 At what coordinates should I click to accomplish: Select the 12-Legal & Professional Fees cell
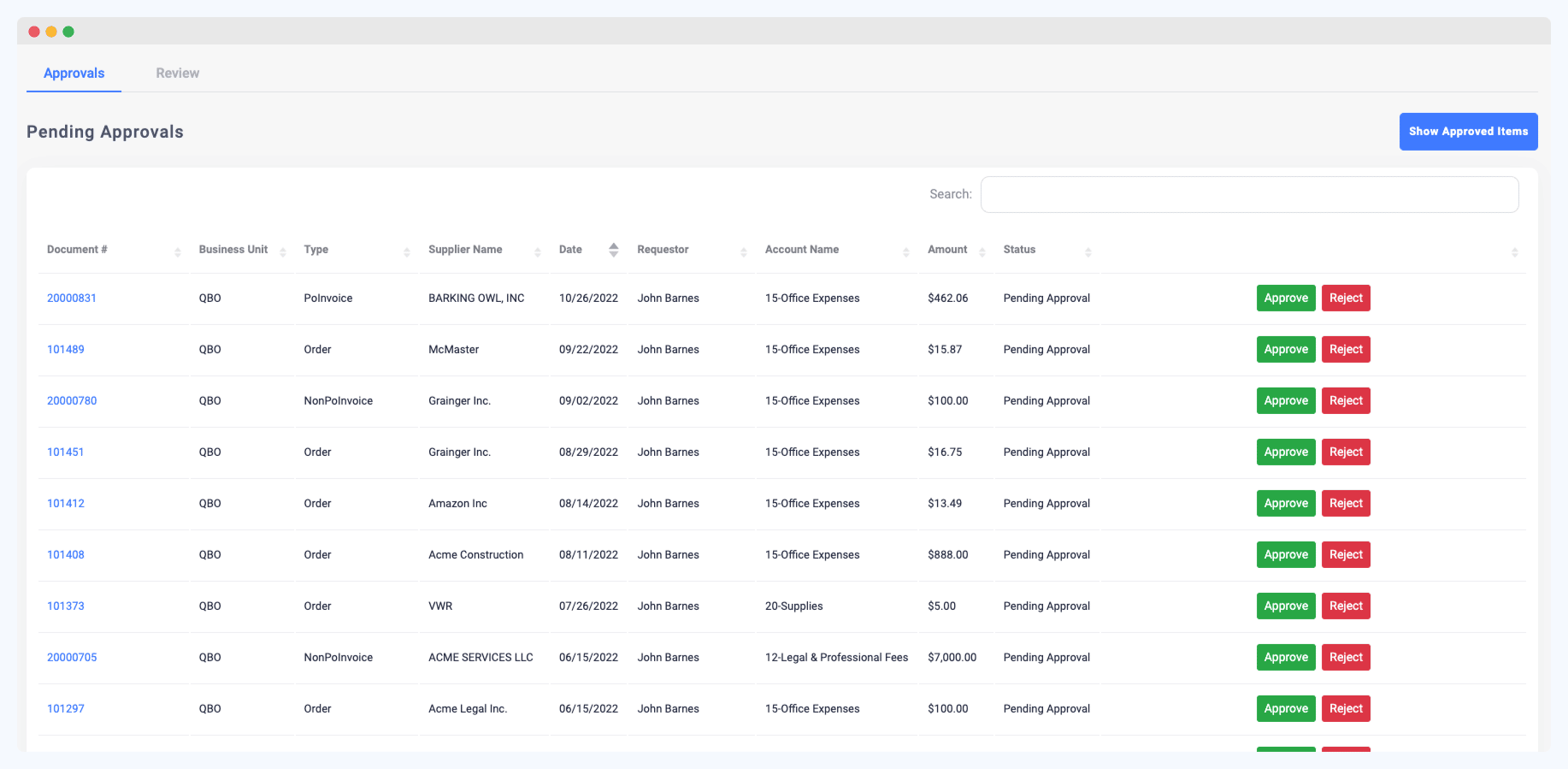click(836, 658)
